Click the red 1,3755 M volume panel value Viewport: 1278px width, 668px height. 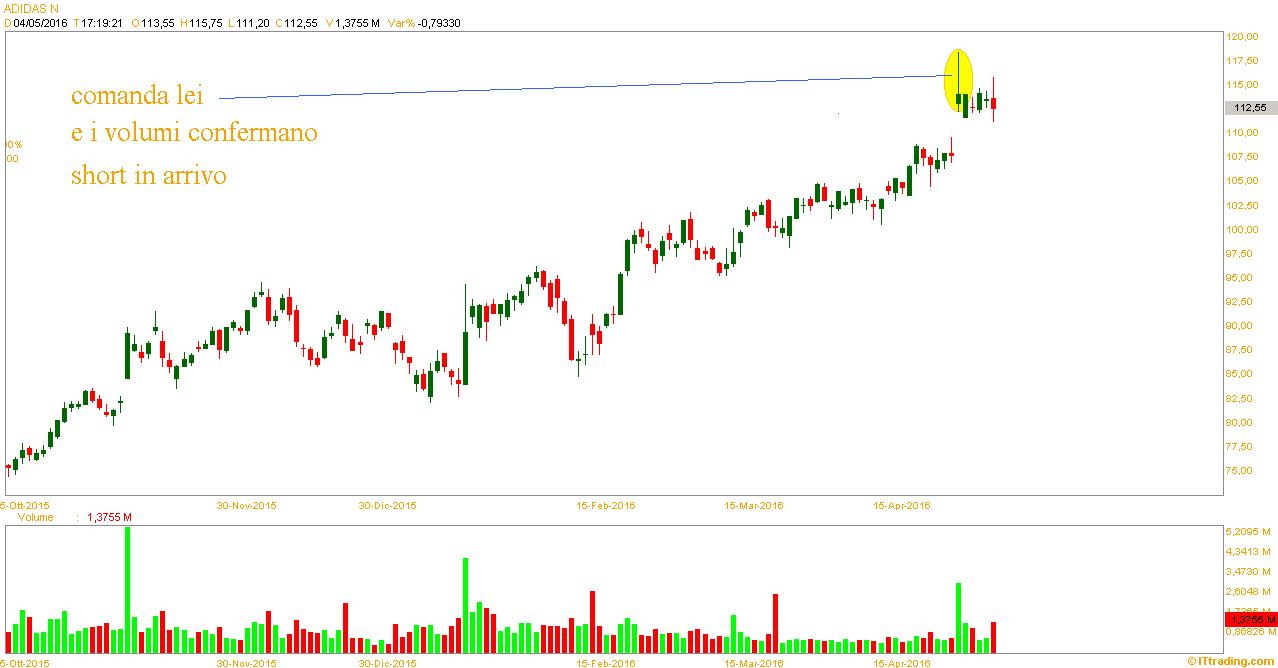110,518
